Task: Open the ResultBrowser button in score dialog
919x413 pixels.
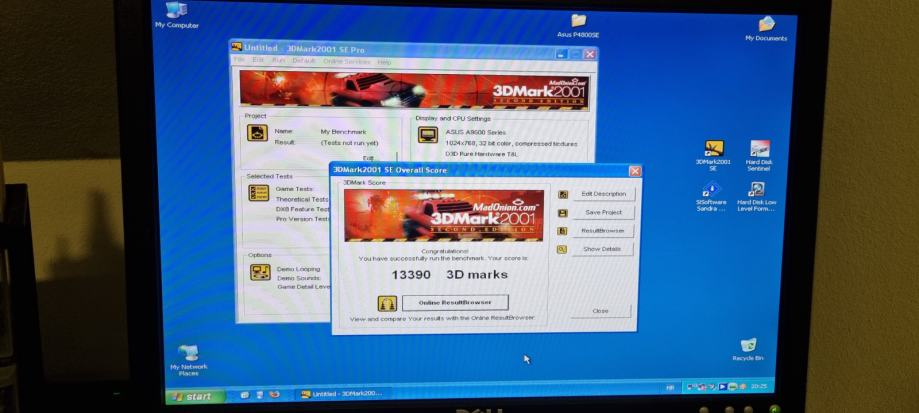Action: click(603, 231)
